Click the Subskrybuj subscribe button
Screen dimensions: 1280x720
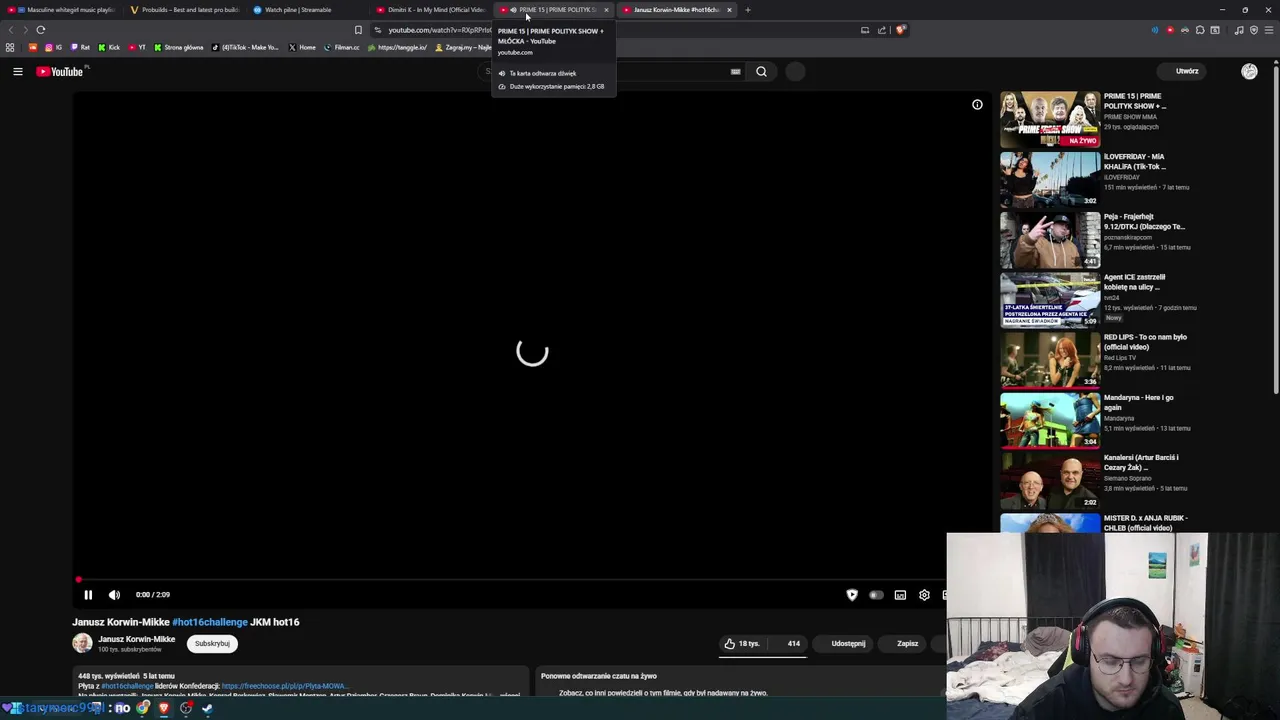(x=212, y=644)
